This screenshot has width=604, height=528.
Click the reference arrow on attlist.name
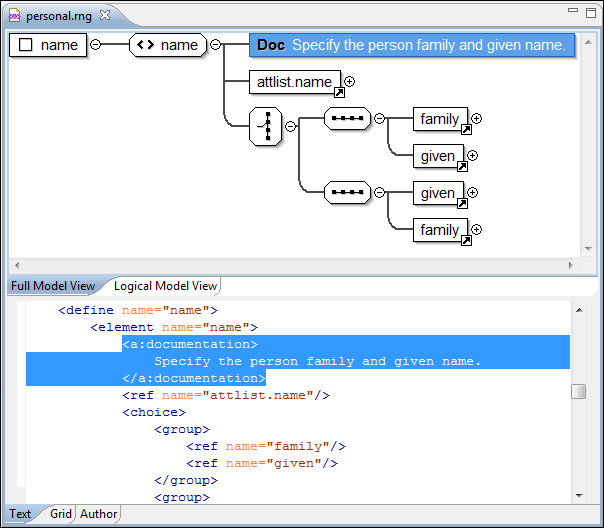tap(338, 93)
